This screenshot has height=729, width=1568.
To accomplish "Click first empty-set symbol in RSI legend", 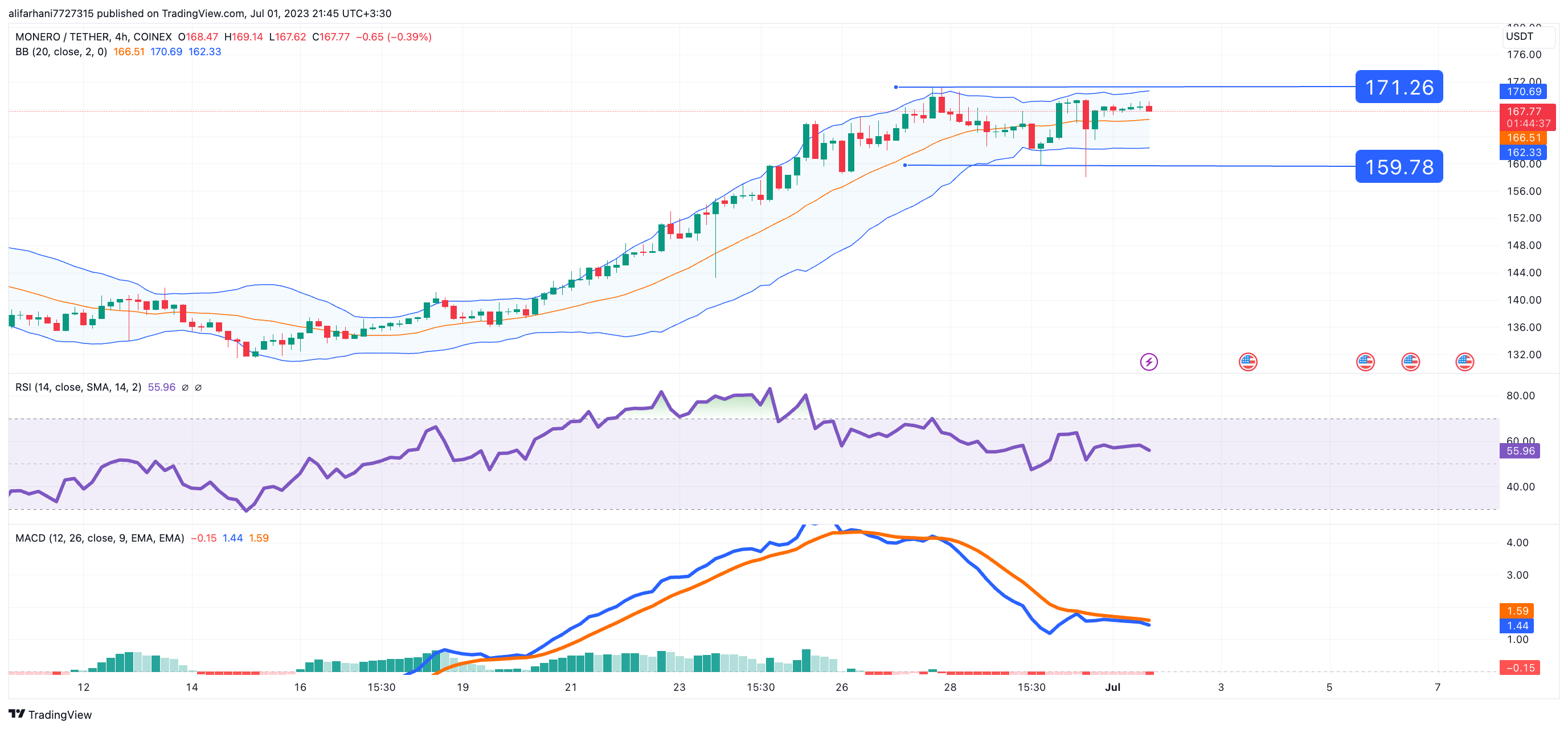I will point(185,388).
